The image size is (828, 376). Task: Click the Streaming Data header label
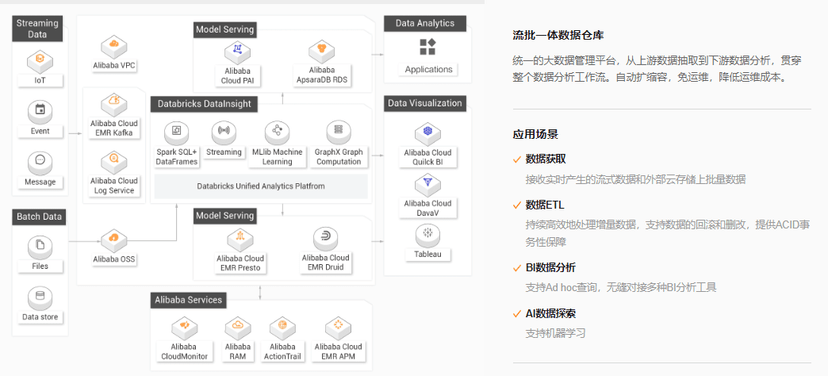37,29
